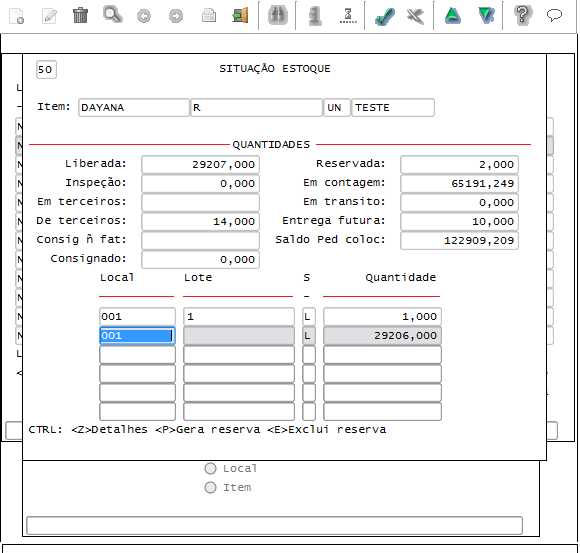
Task: Click the new document icon
Action: pyautogui.click(x=17, y=16)
